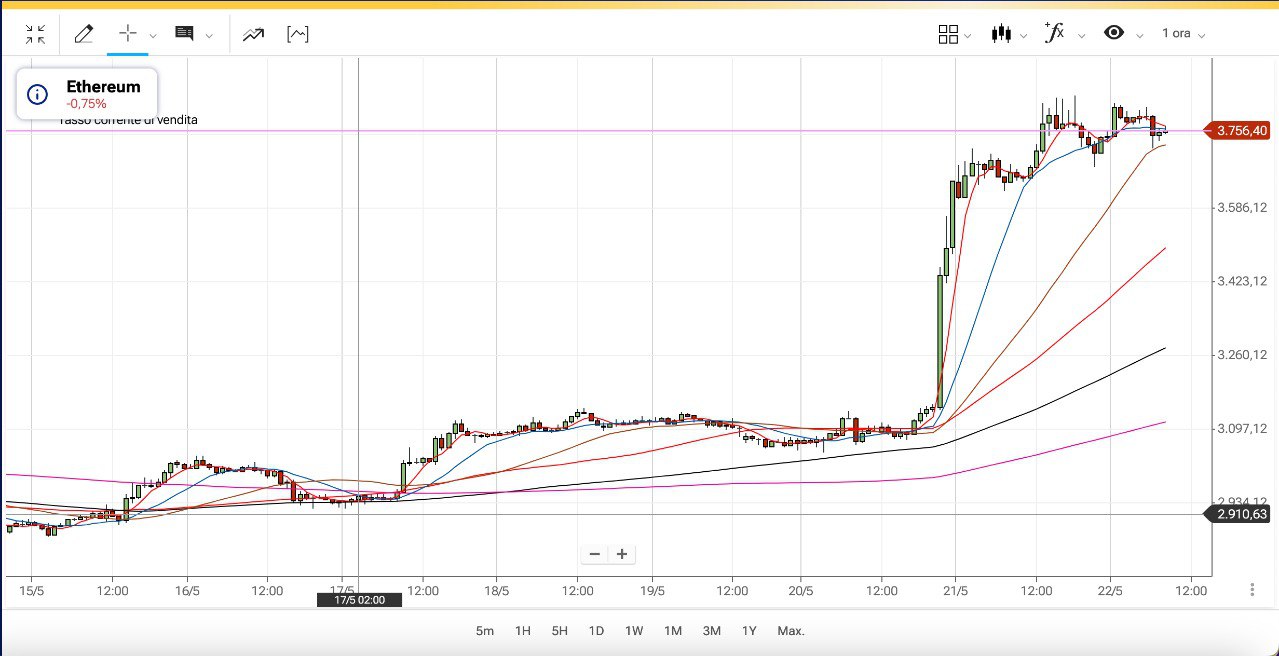
Task: Click the bracketed chart pattern icon
Action: [297, 34]
